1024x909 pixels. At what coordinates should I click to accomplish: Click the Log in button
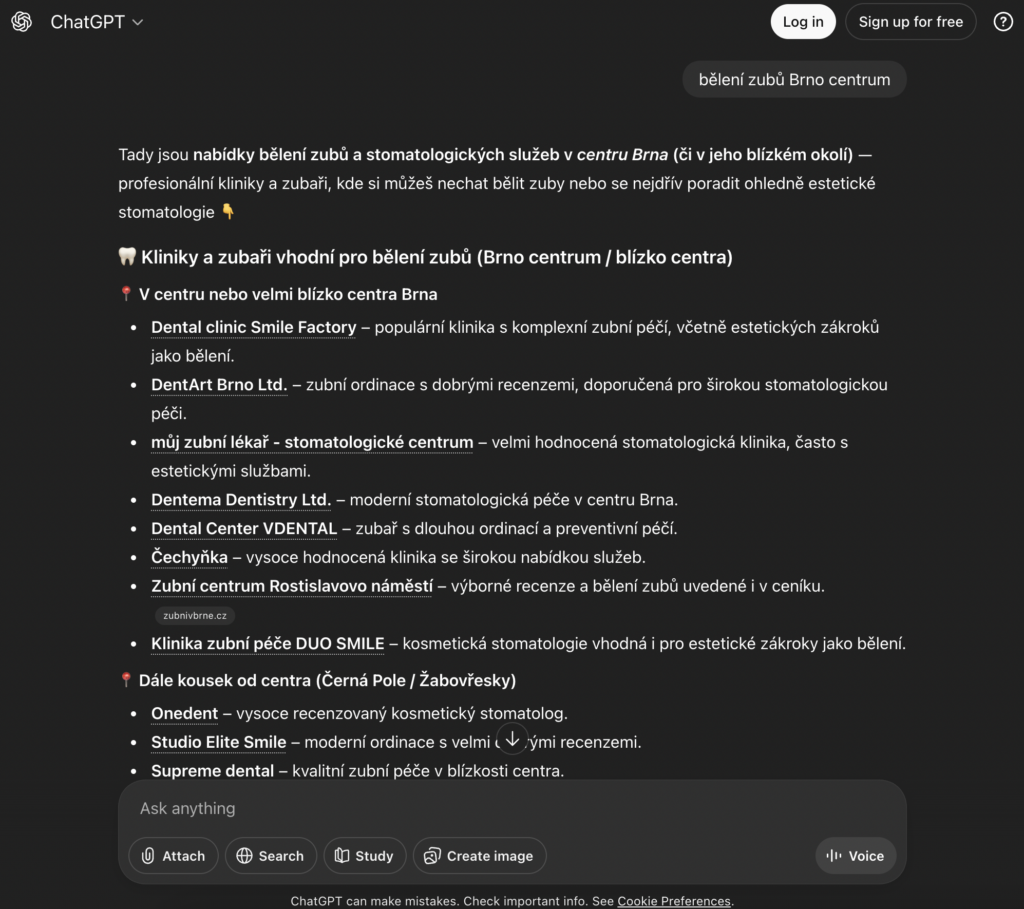point(803,22)
